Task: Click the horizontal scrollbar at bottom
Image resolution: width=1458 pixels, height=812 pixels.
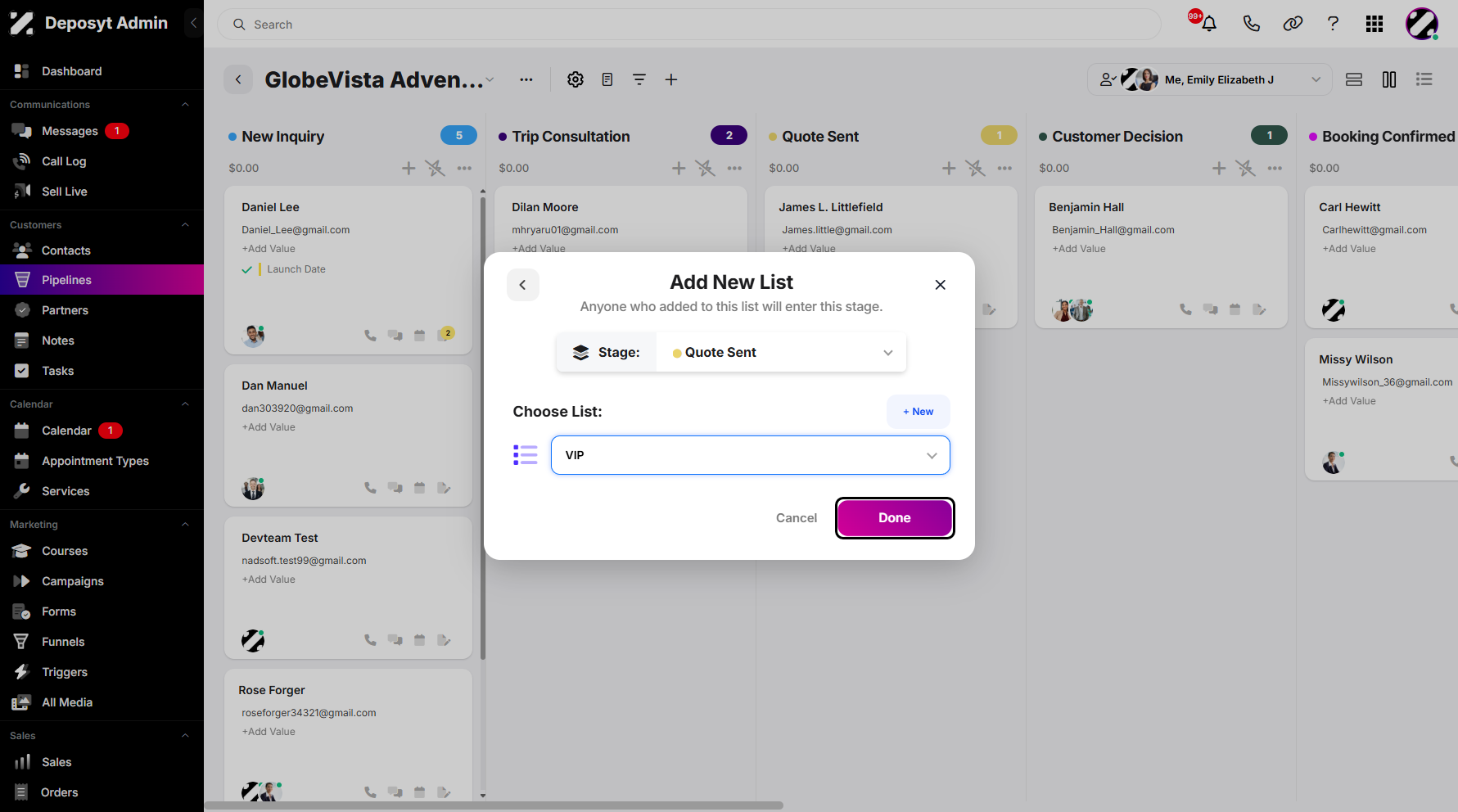Action: coord(494,805)
